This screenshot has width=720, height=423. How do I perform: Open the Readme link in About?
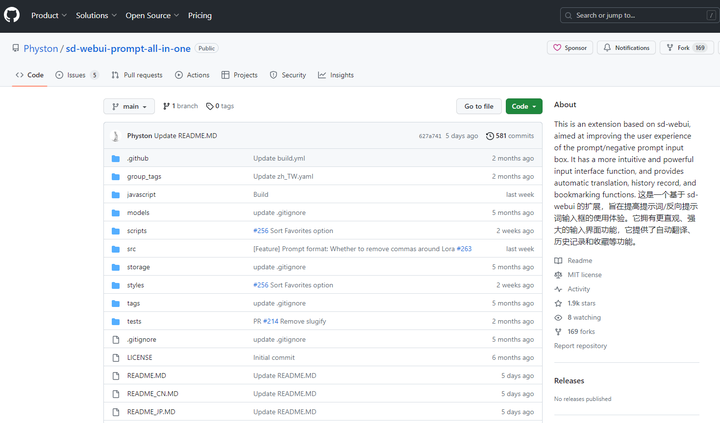(573, 260)
